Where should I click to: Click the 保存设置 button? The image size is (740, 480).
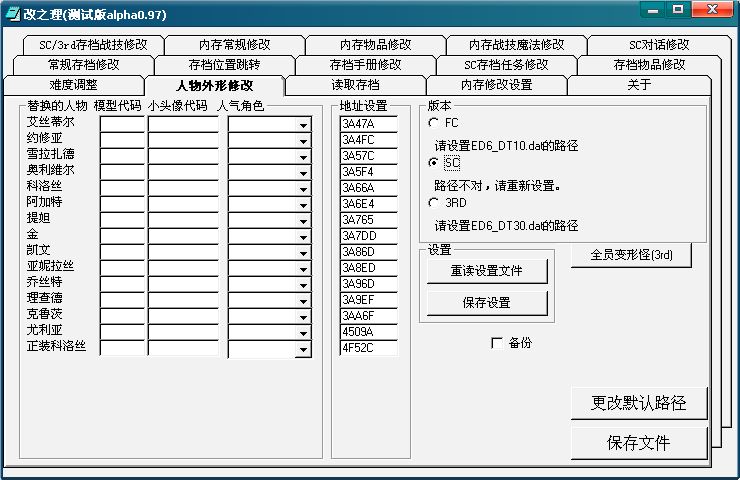tap(487, 303)
